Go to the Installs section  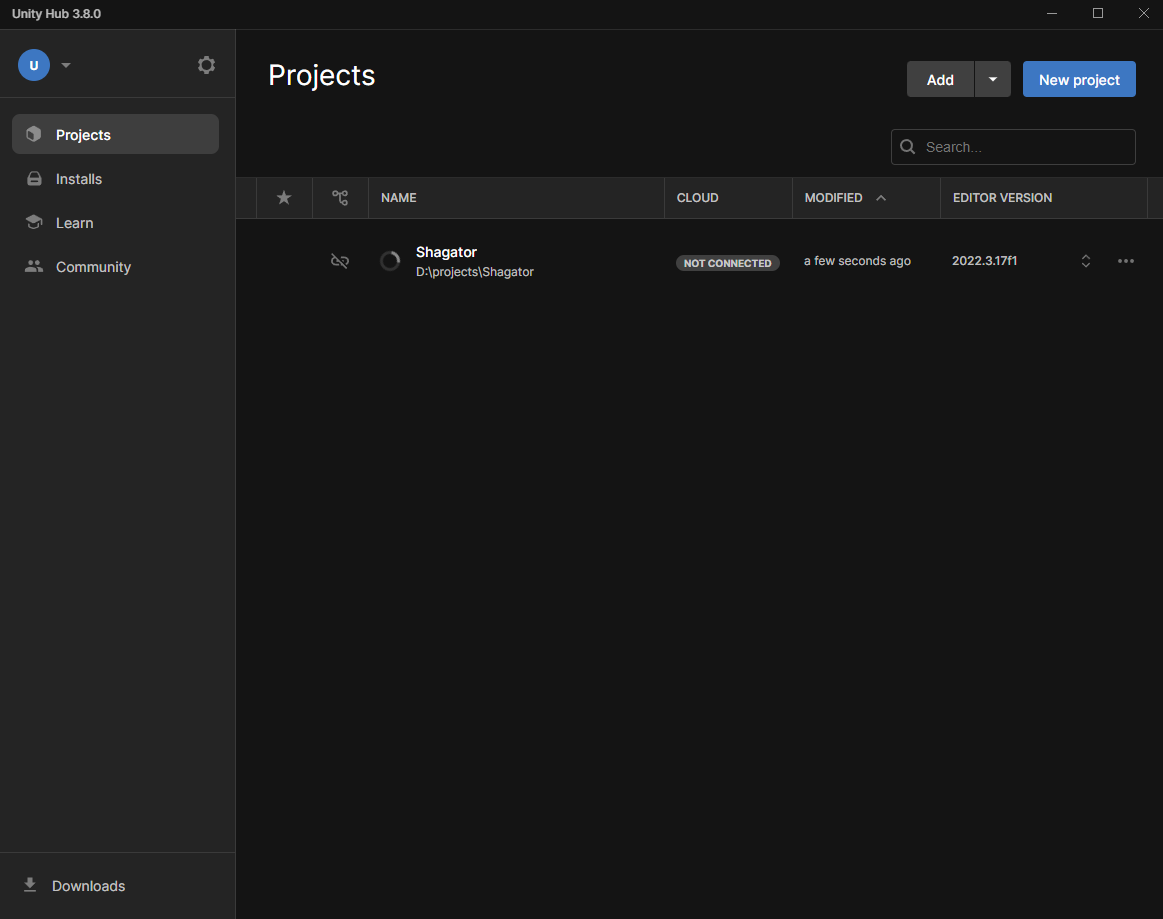tap(79, 179)
